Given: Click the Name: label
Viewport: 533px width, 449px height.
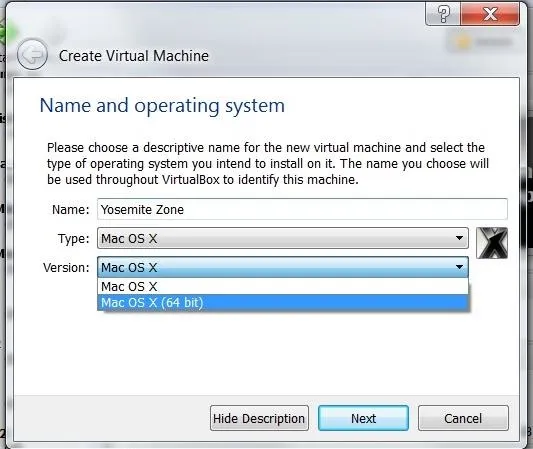Looking at the screenshot, I should (x=70, y=210).
